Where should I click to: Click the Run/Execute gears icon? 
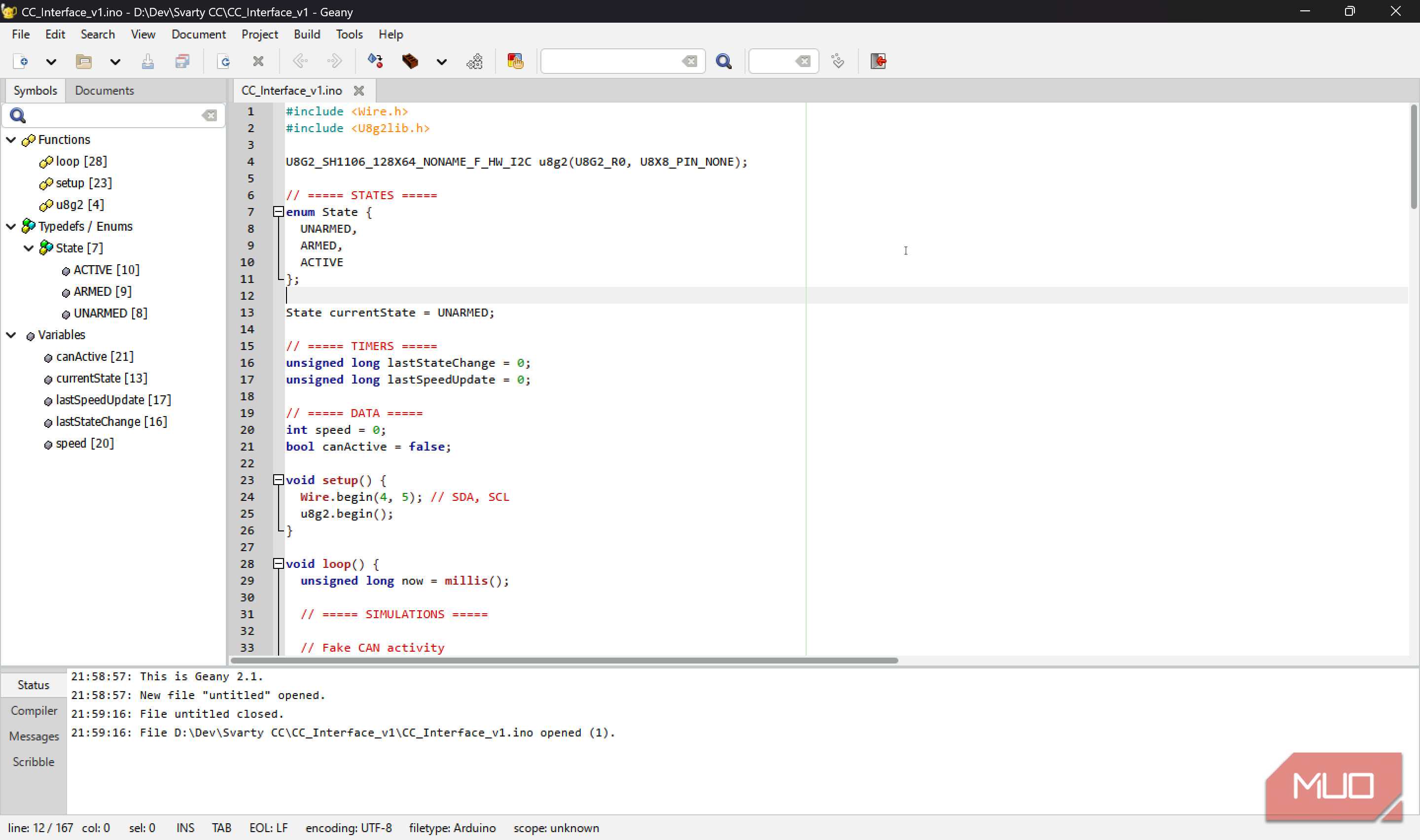475,61
